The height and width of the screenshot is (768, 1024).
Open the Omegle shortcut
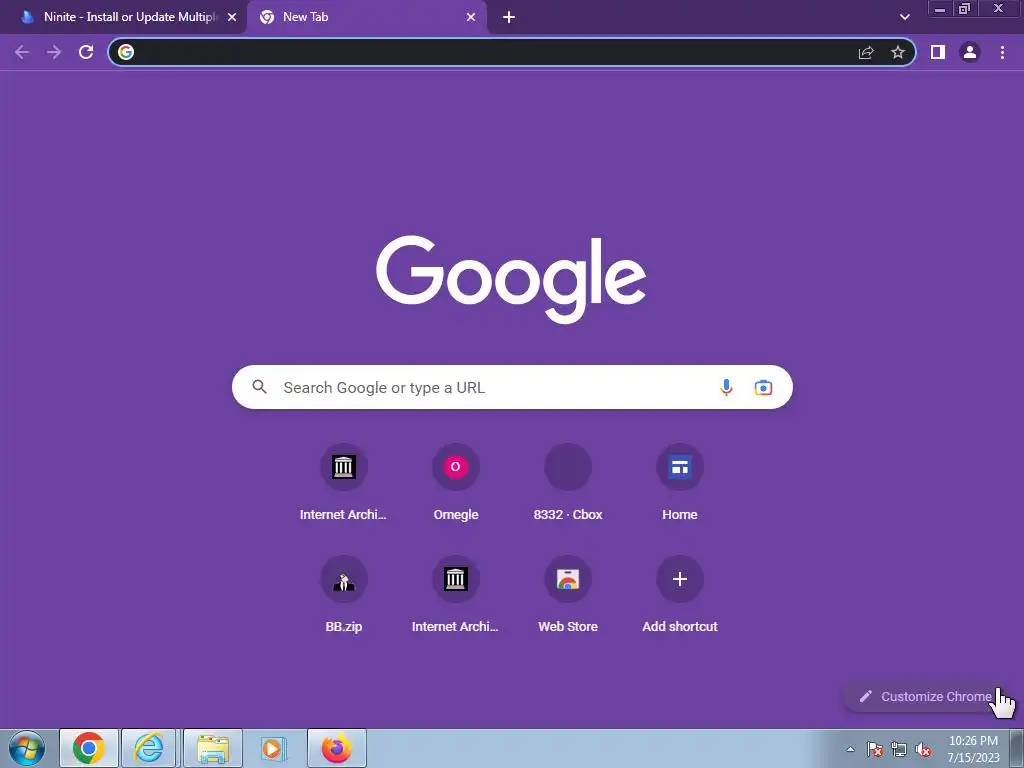[x=456, y=483]
